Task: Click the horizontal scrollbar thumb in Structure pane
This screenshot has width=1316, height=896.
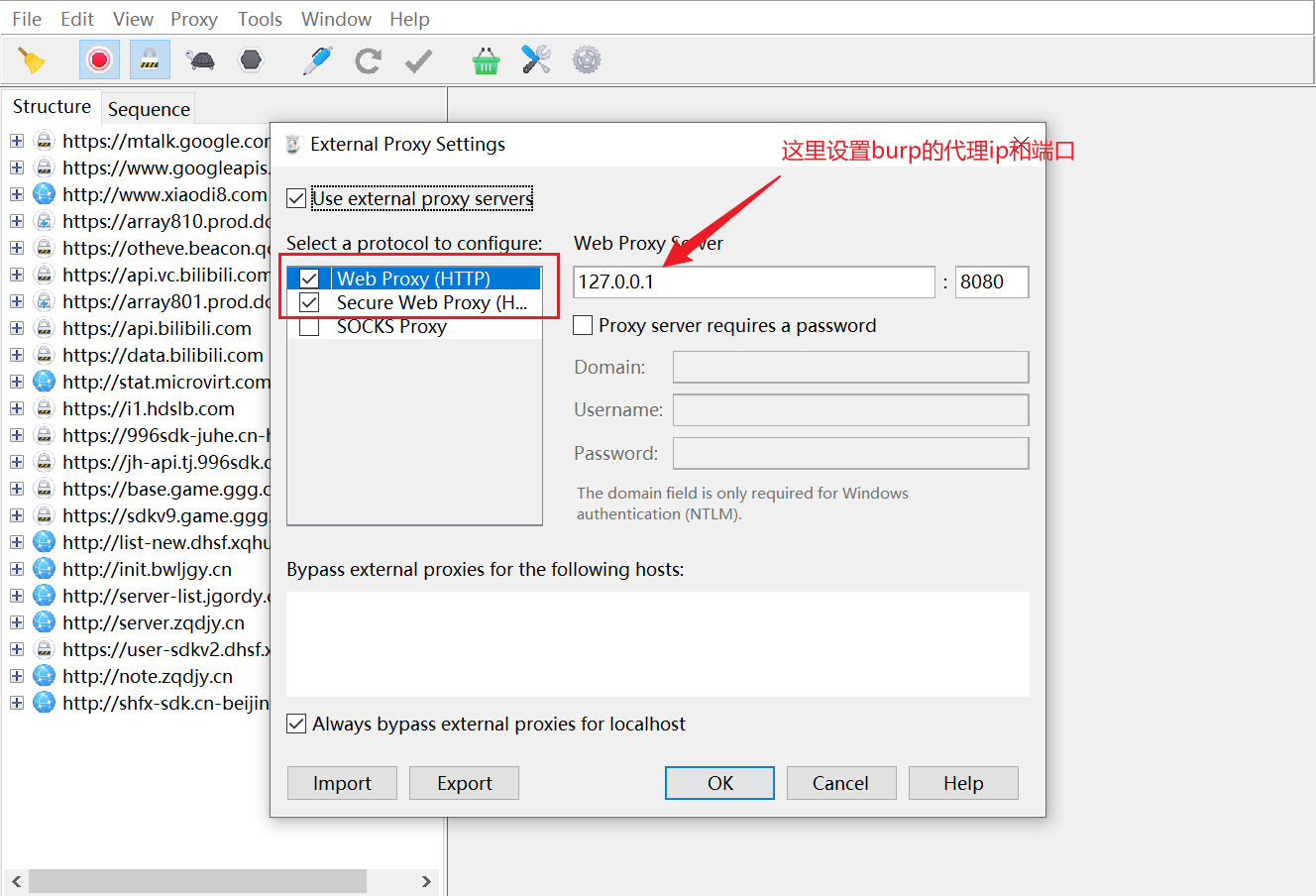Action: pyautogui.click(x=197, y=881)
